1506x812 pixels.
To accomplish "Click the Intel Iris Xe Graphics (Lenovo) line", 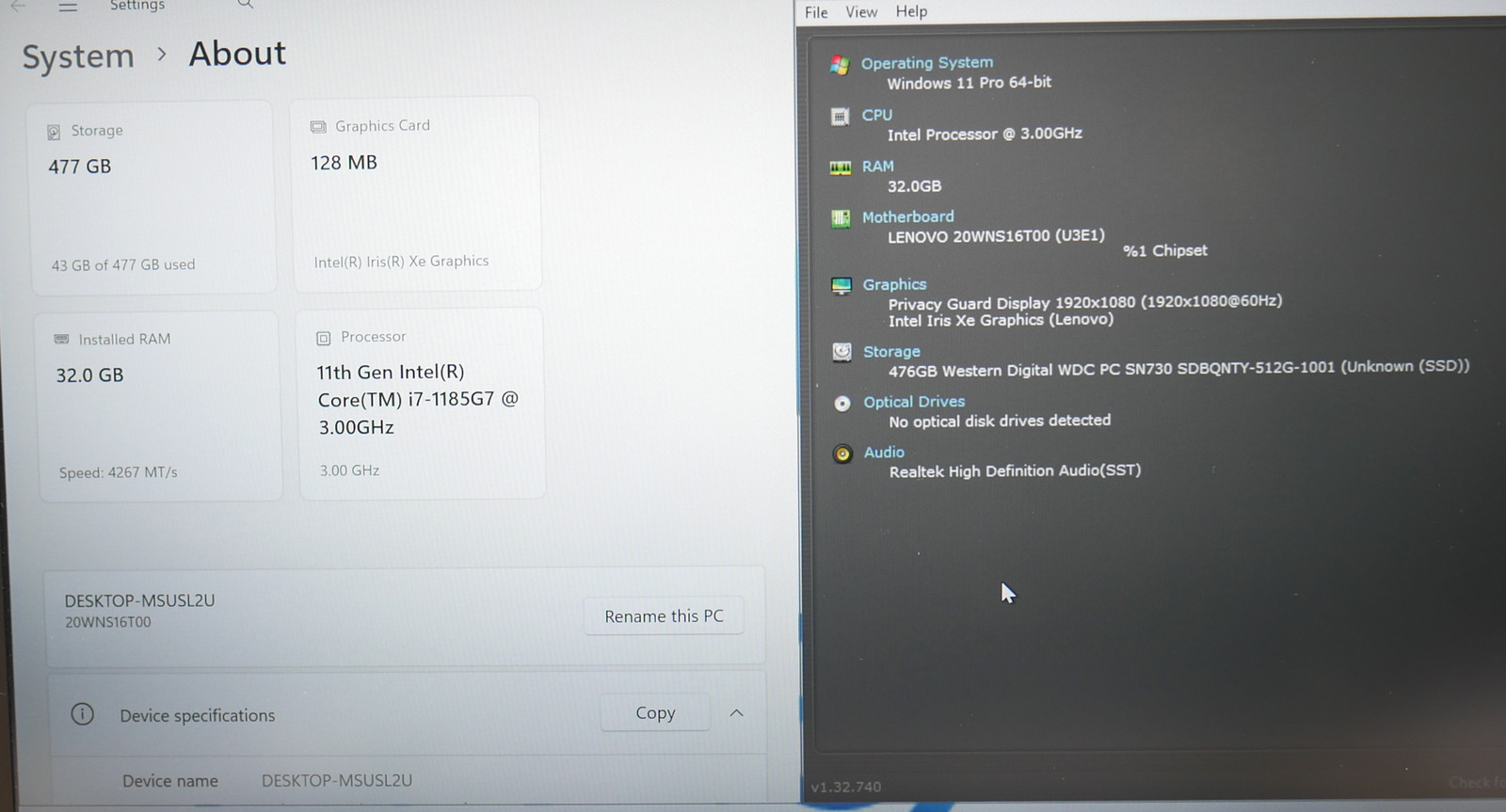I will [x=1001, y=320].
